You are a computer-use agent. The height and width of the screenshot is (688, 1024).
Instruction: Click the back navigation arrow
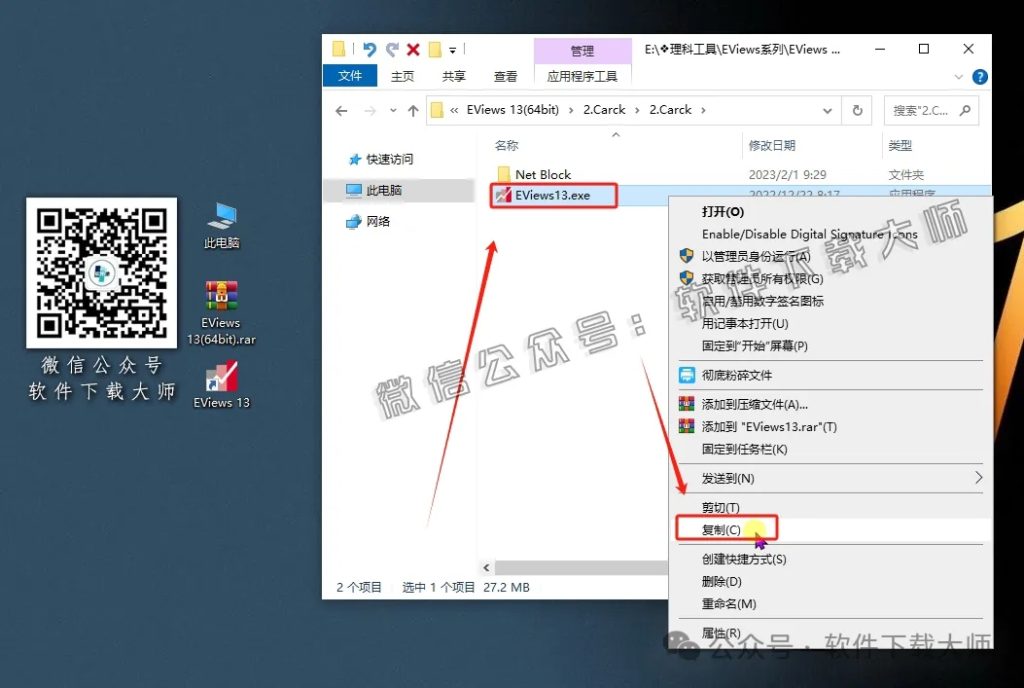(x=341, y=110)
